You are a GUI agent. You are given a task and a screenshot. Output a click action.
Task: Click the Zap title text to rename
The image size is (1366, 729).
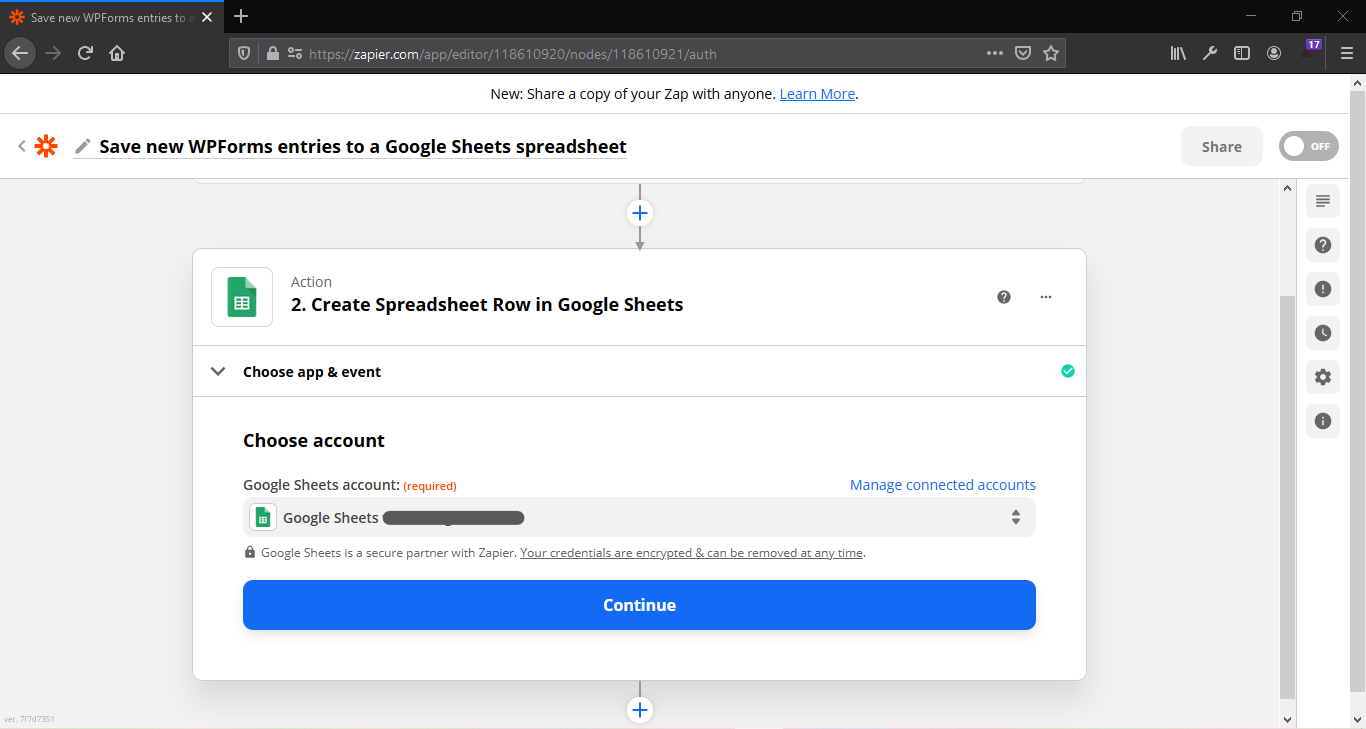coord(363,146)
